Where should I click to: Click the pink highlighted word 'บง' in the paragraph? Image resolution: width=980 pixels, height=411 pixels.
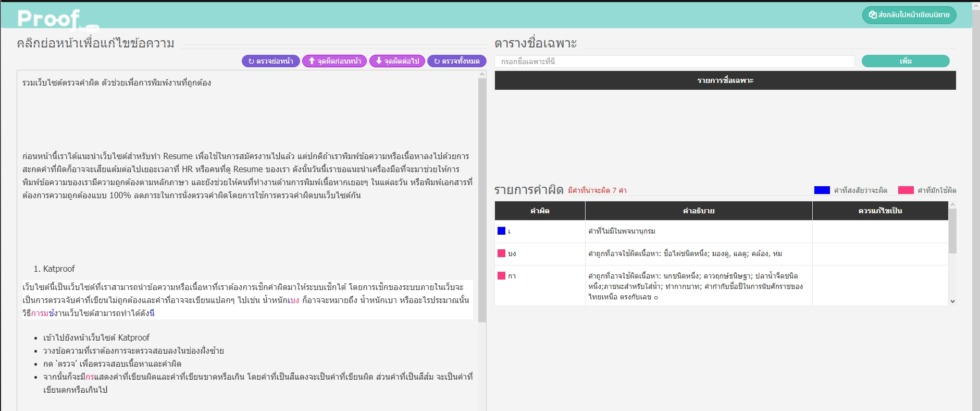[x=295, y=300]
